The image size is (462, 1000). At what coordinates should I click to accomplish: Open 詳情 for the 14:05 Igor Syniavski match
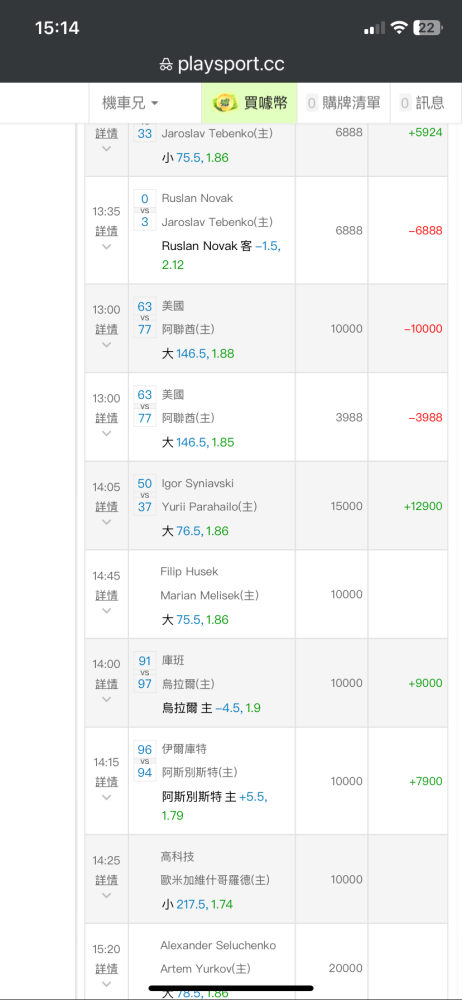107,507
